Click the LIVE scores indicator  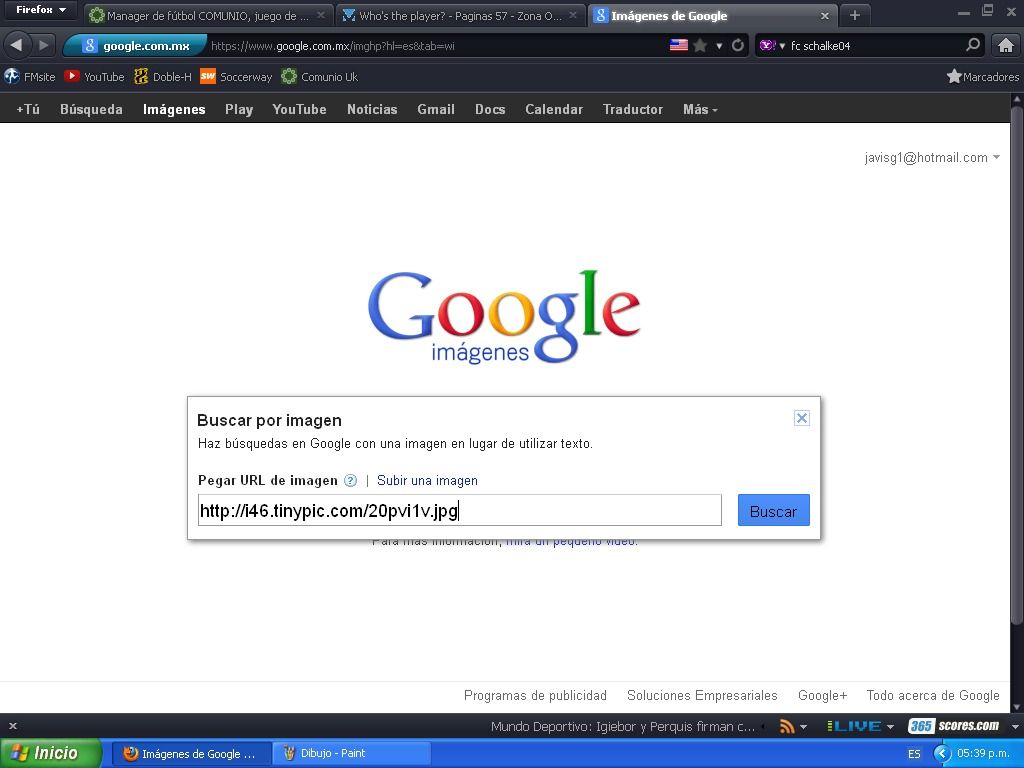[854, 726]
